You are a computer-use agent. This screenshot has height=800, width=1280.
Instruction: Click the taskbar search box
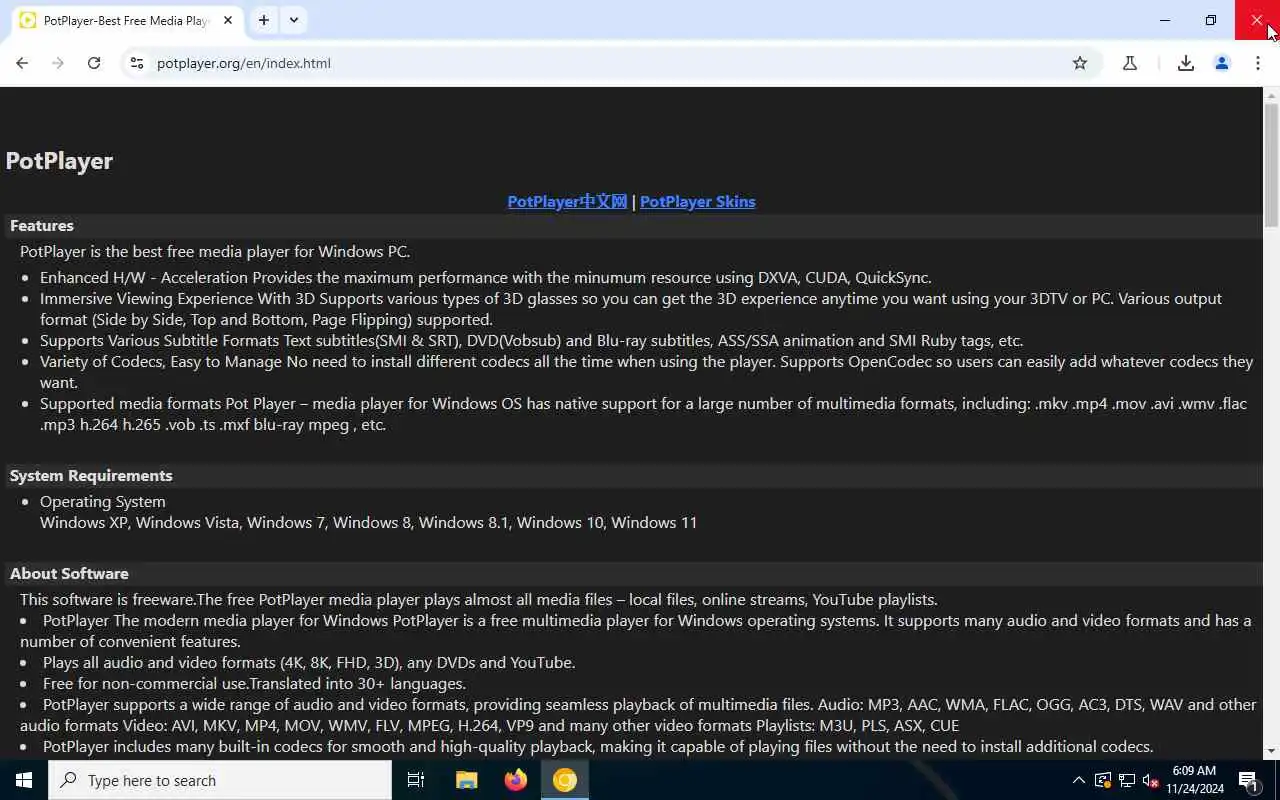[220, 780]
